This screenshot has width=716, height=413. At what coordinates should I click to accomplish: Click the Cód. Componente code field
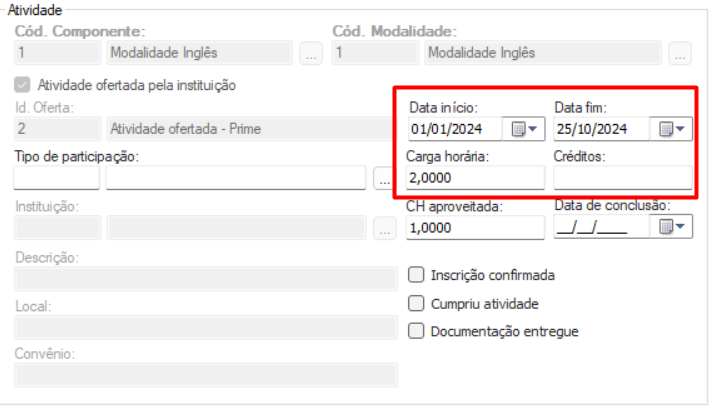coord(56,53)
